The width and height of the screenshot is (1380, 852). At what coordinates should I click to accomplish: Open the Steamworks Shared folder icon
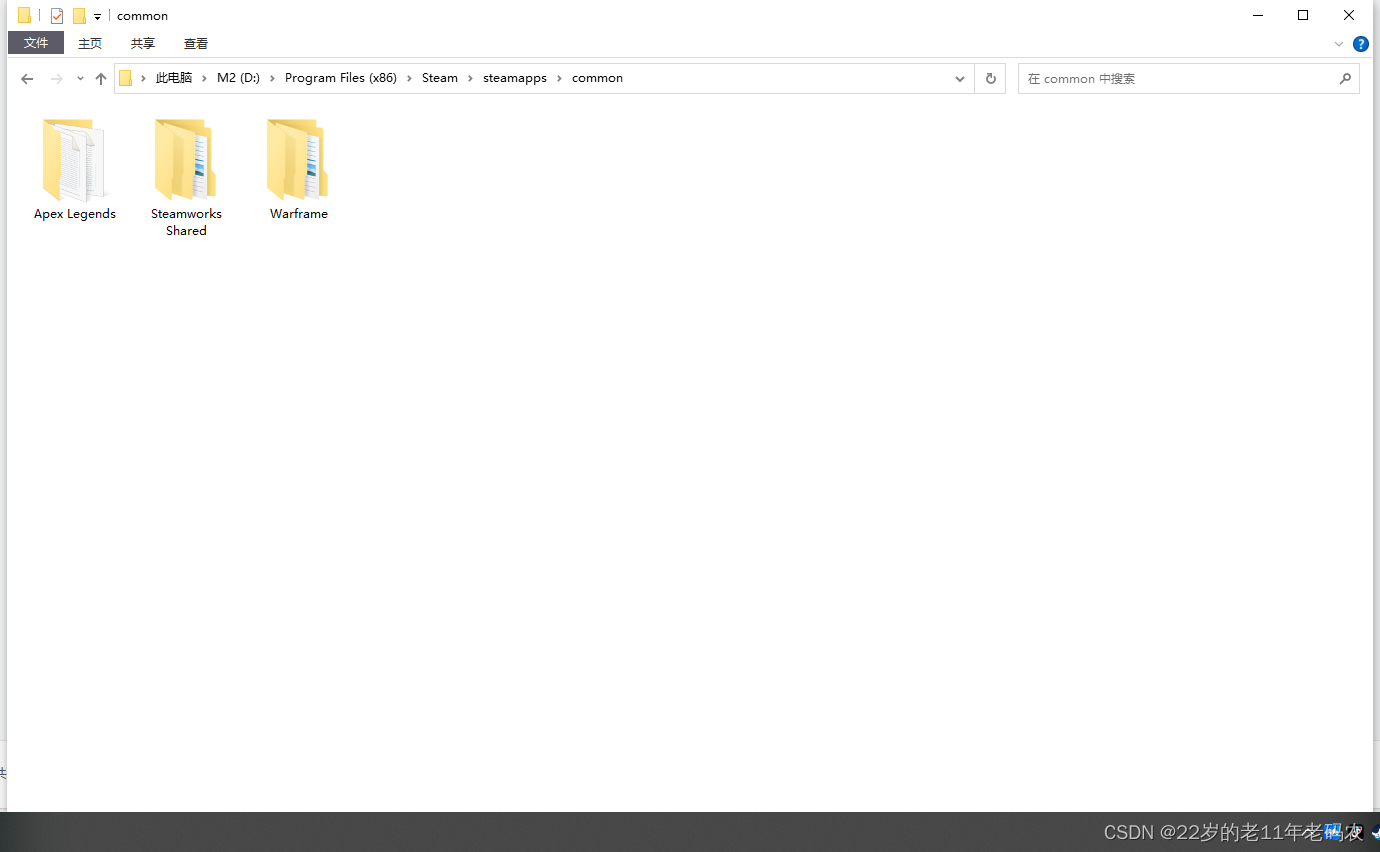(x=186, y=160)
